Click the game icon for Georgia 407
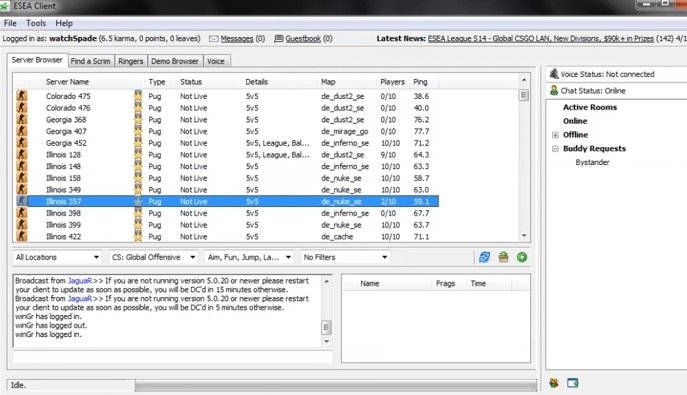The height and width of the screenshot is (395, 687). point(21,131)
